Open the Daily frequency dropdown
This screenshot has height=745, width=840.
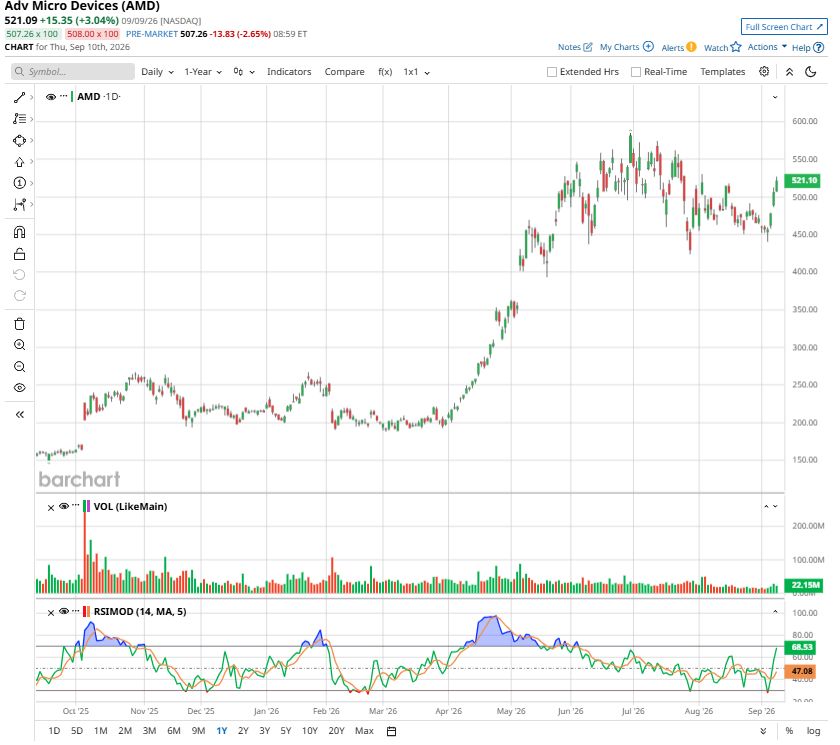click(x=158, y=72)
